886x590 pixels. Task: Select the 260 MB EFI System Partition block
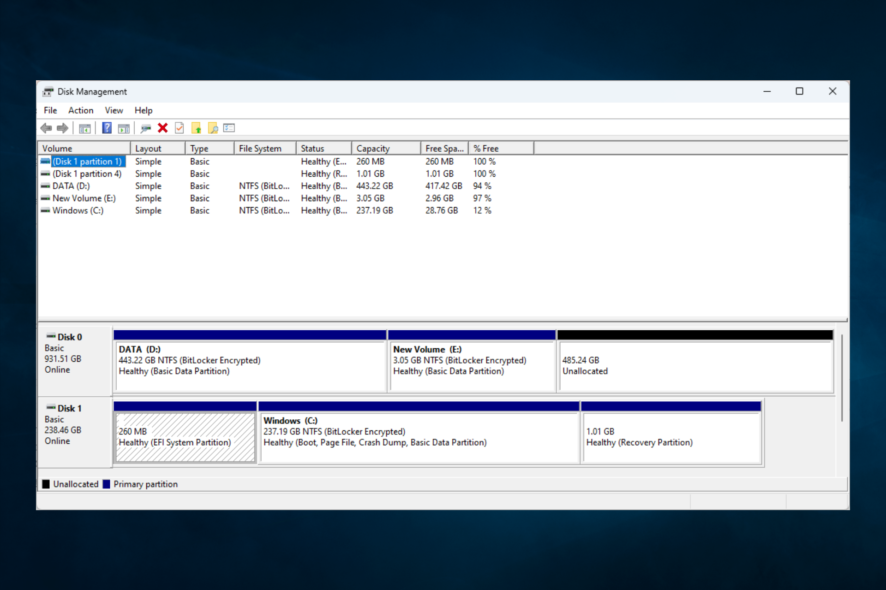click(185, 433)
